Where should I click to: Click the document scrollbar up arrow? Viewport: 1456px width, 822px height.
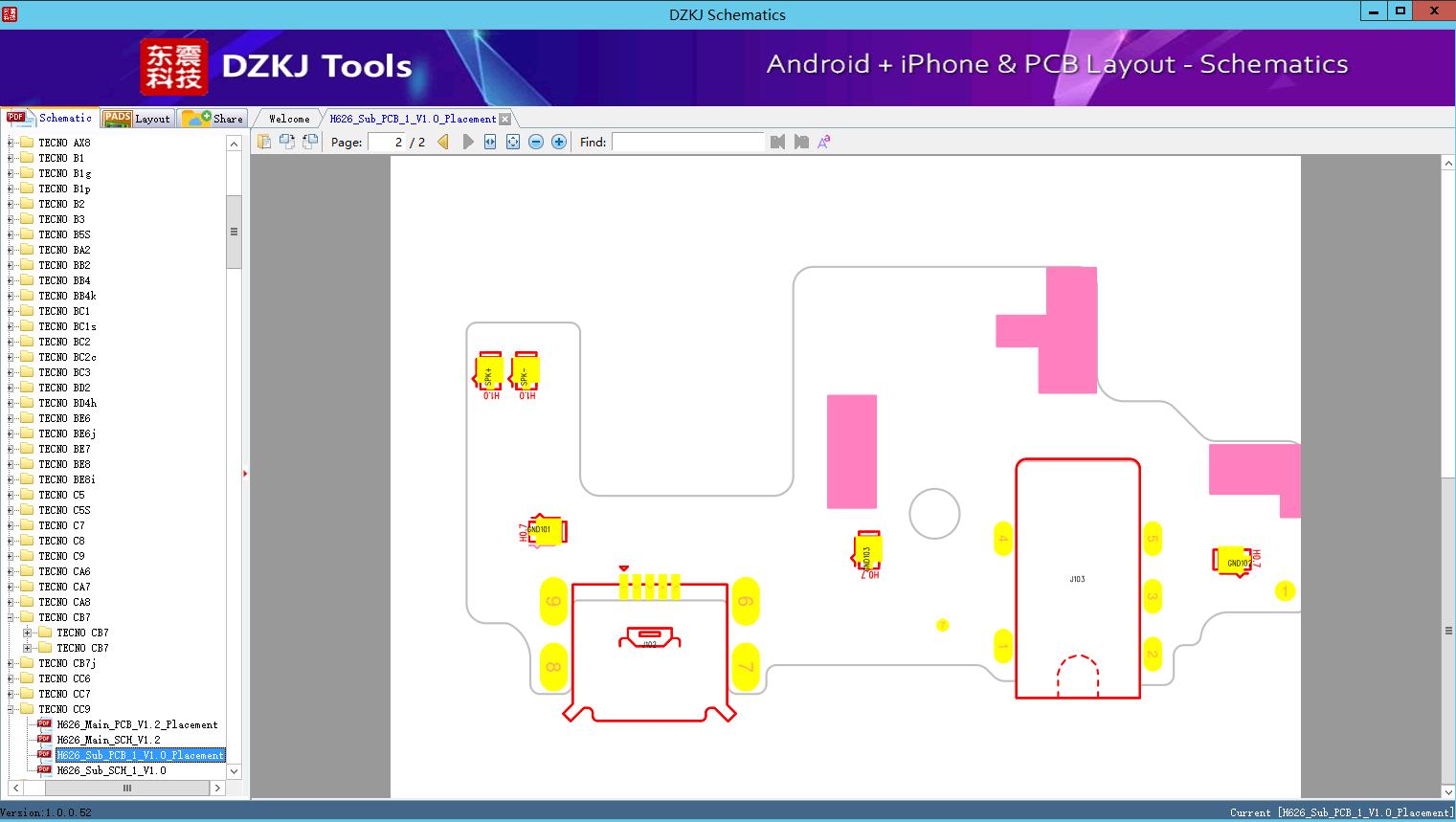[1448, 164]
